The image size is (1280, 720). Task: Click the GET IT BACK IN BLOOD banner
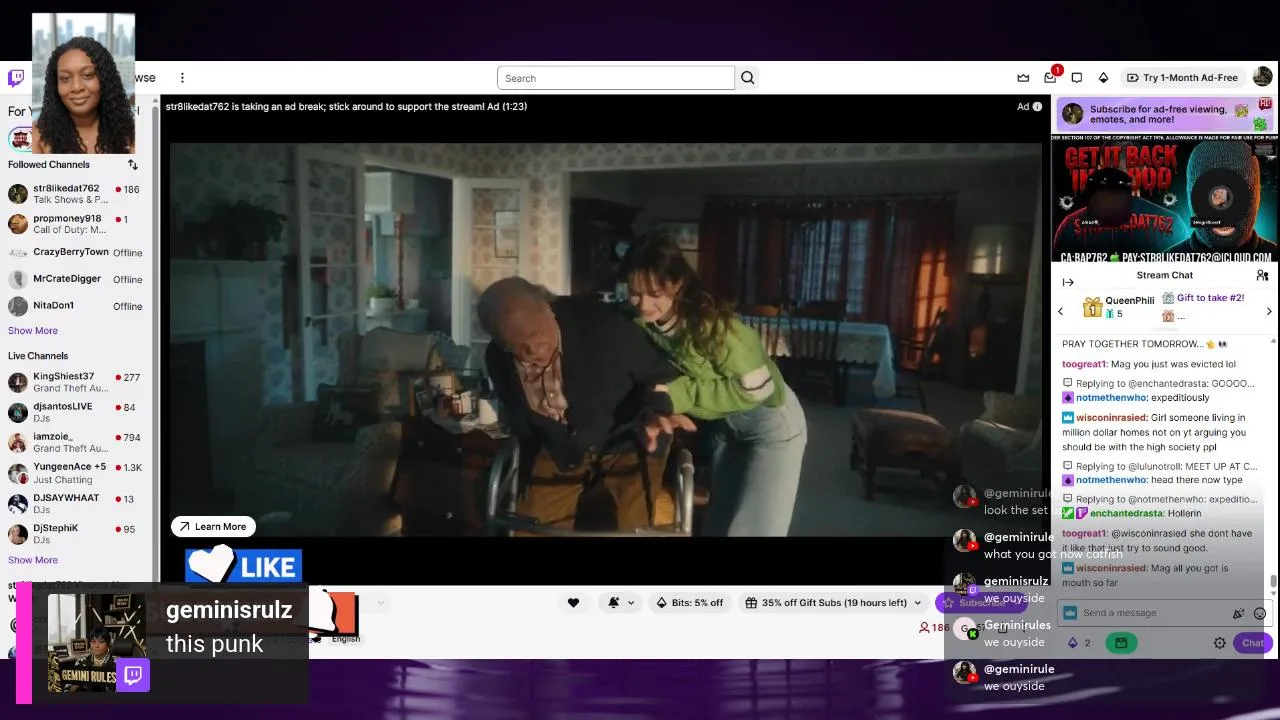1165,200
